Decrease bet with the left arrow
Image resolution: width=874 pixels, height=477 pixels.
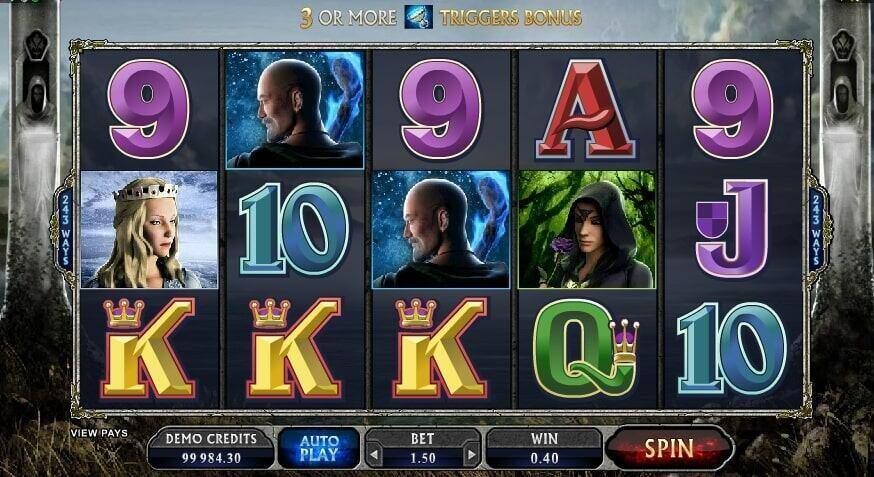373,456
